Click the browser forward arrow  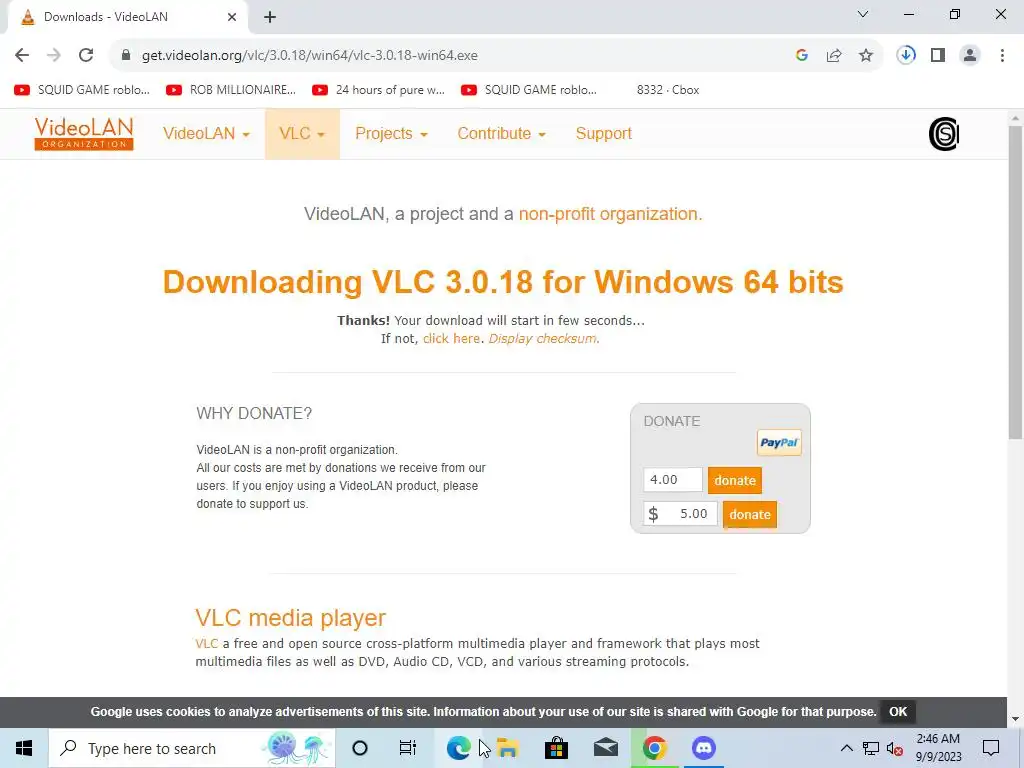point(54,56)
